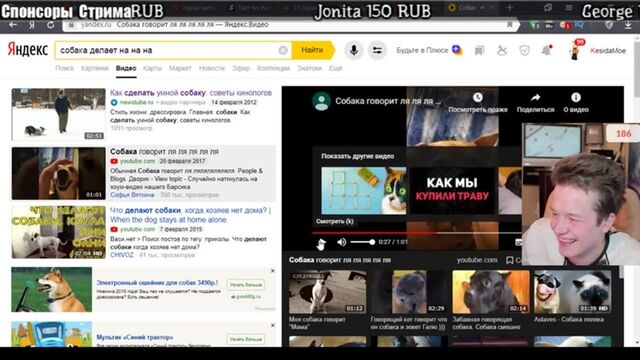Clear the search query with X icon
Image resolution: width=640 pixels, height=360 pixels.
[283, 50]
